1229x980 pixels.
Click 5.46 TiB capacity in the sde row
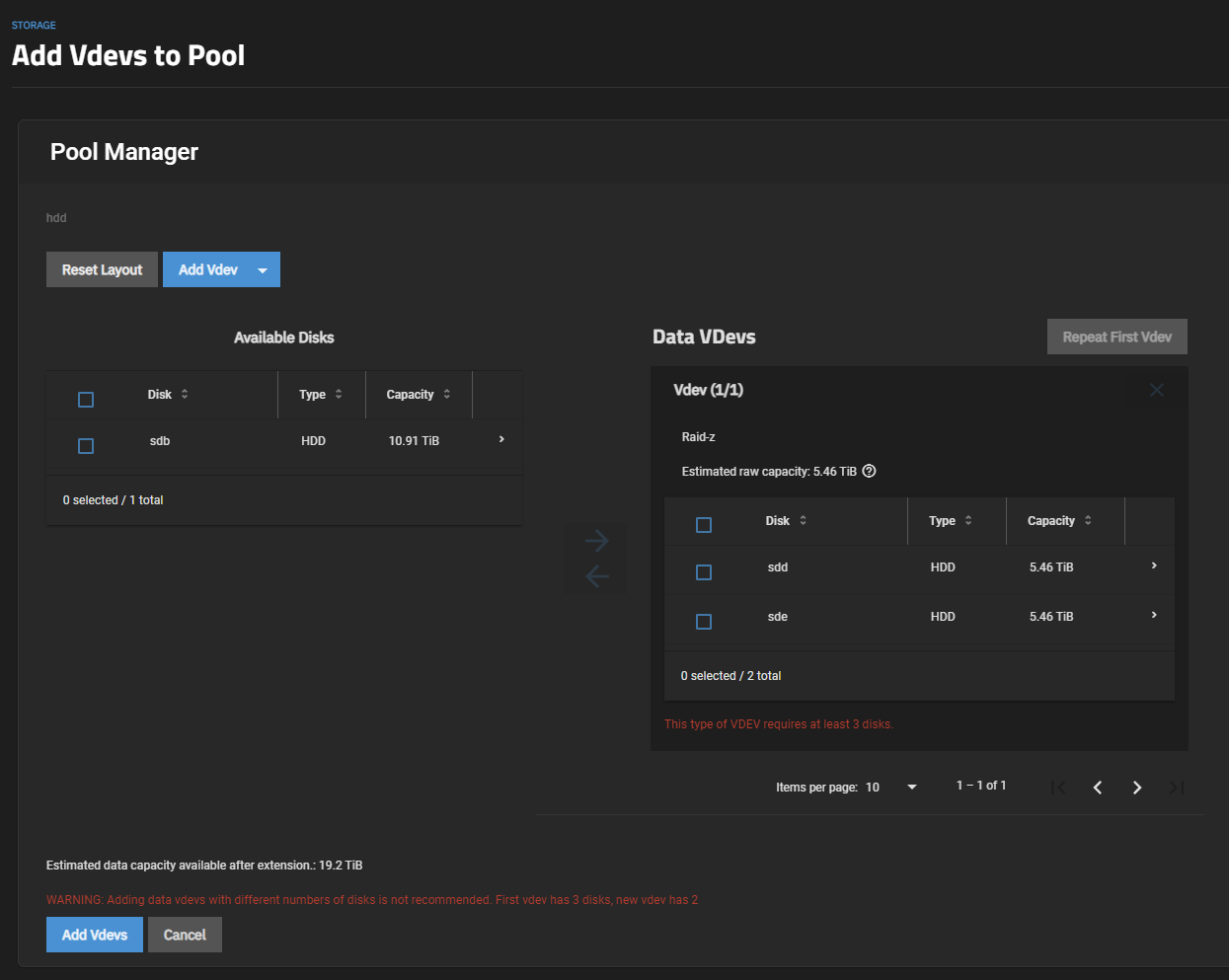(x=1051, y=617)
